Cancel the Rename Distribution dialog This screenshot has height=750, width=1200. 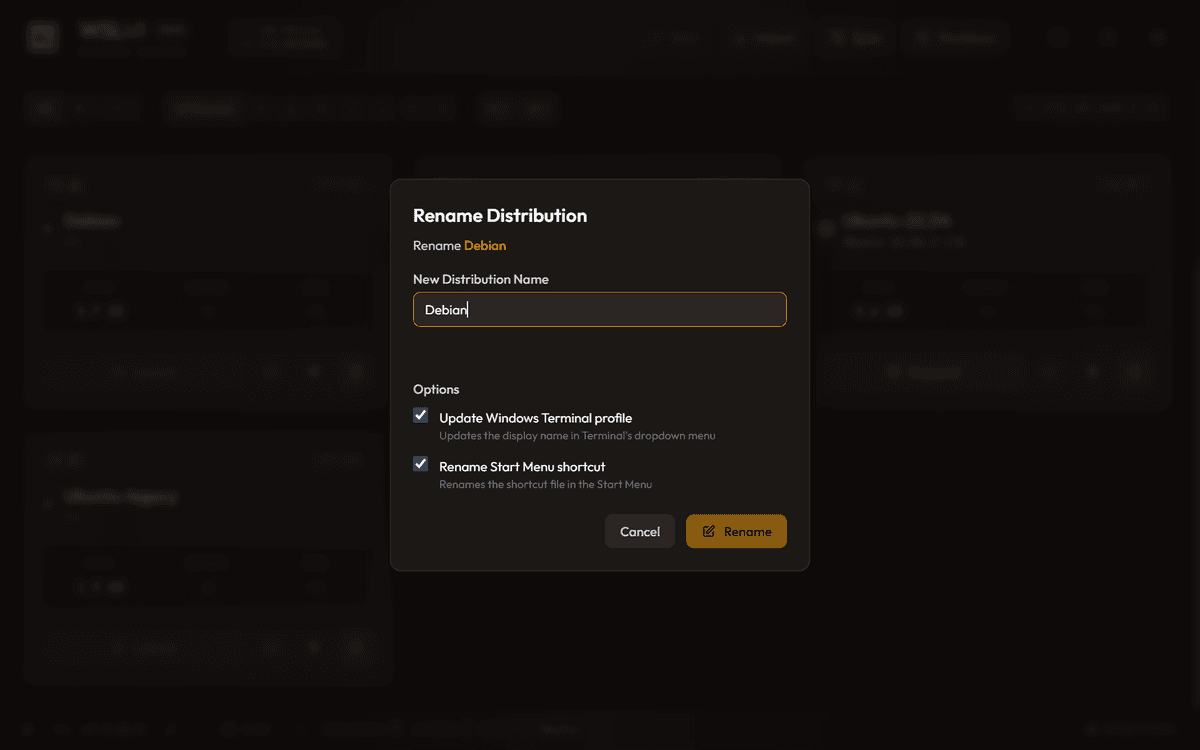coord(640,532)
